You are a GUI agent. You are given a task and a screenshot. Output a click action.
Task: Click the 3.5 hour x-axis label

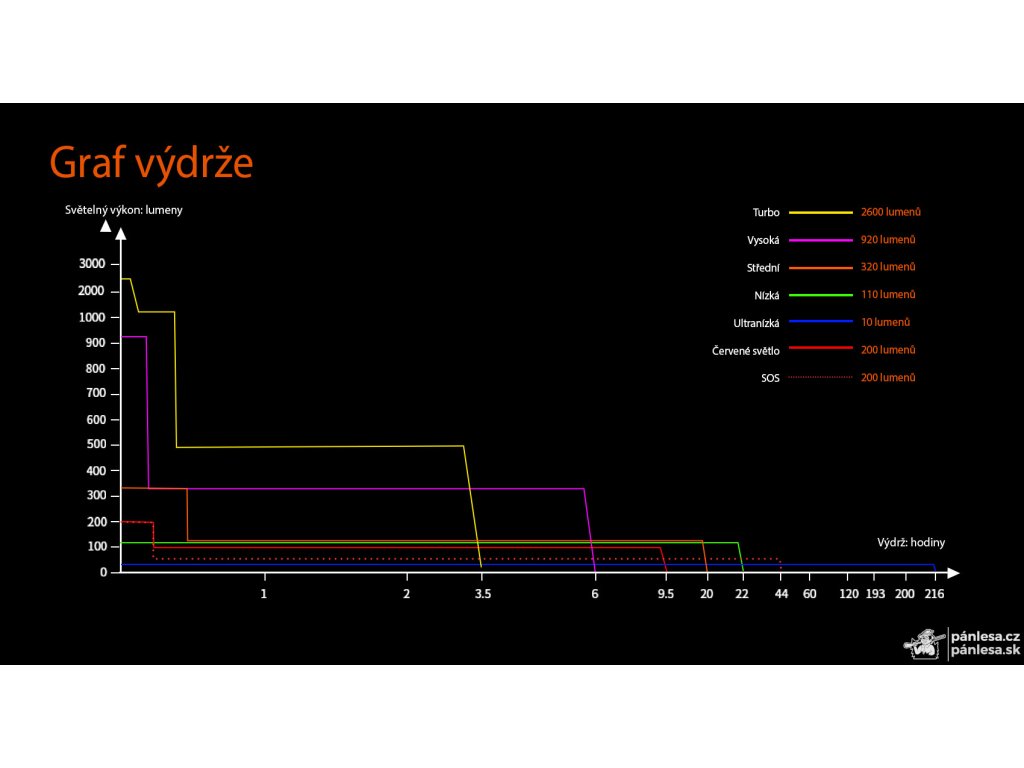click(x=483, y=594)
